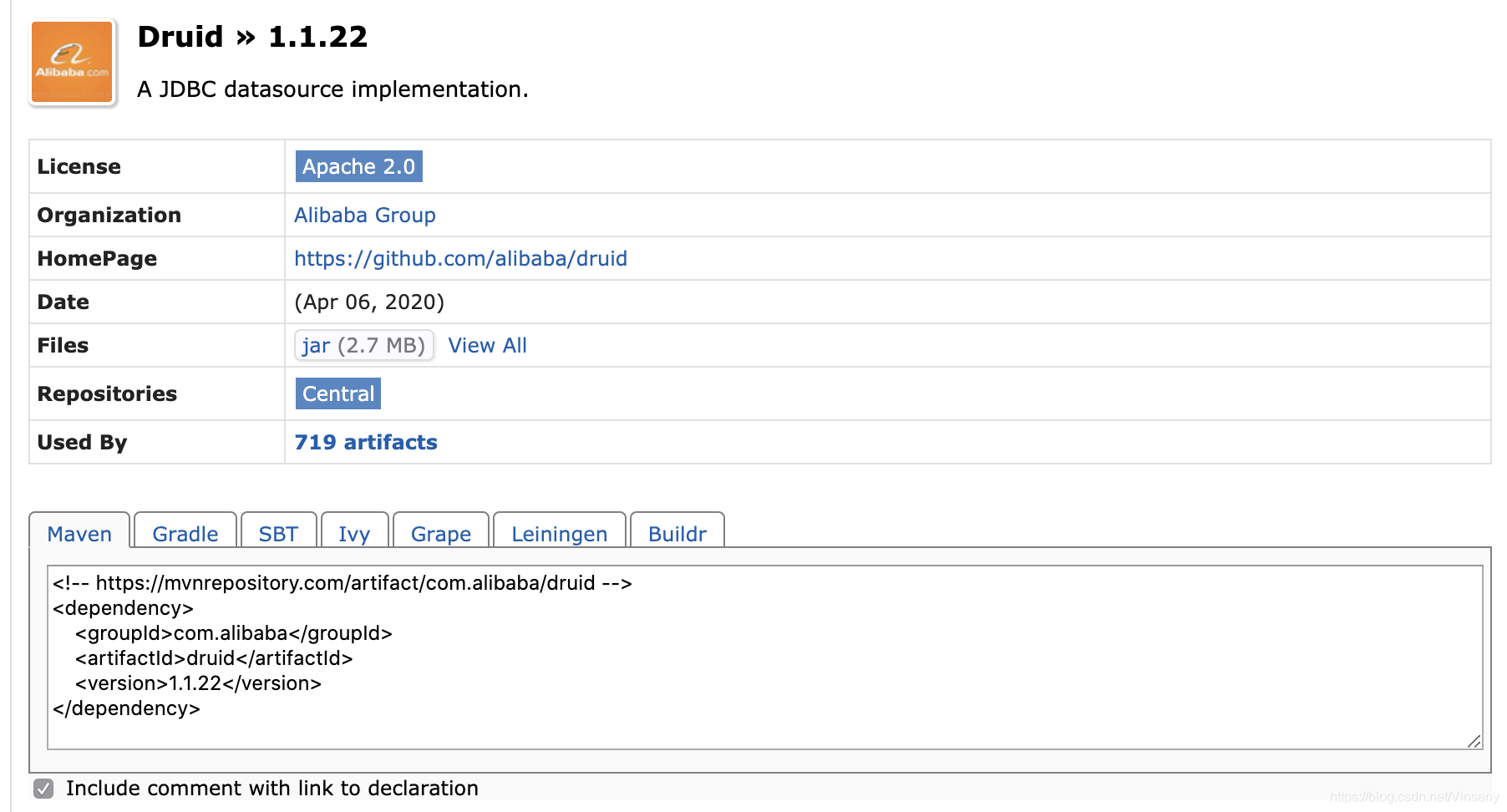Select the Maven tab
The height and width of the screenshot is (812, 1507).
tap(79, 533)
